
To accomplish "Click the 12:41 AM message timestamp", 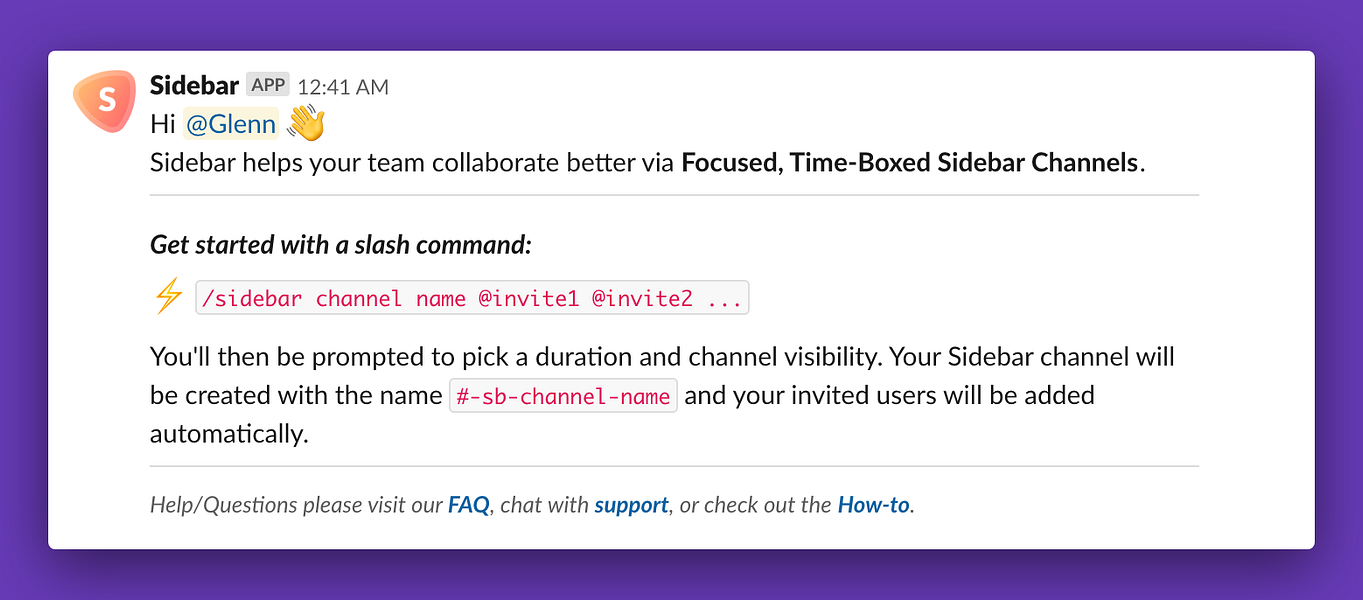I will (343, 87).
